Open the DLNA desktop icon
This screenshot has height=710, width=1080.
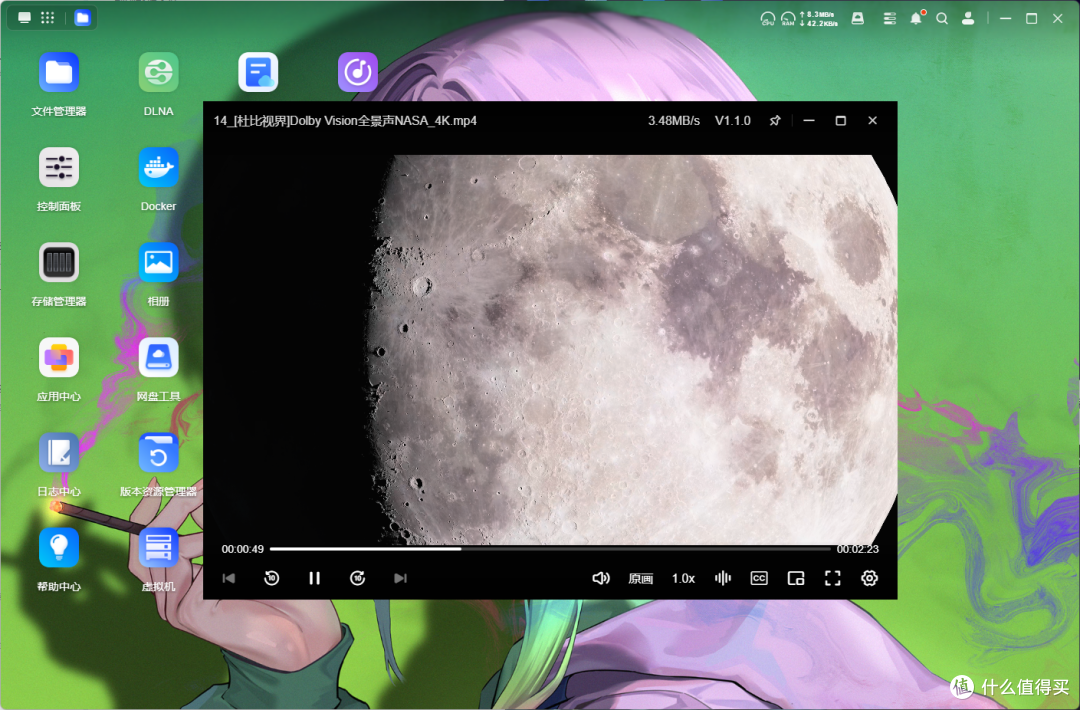(158, 72)
